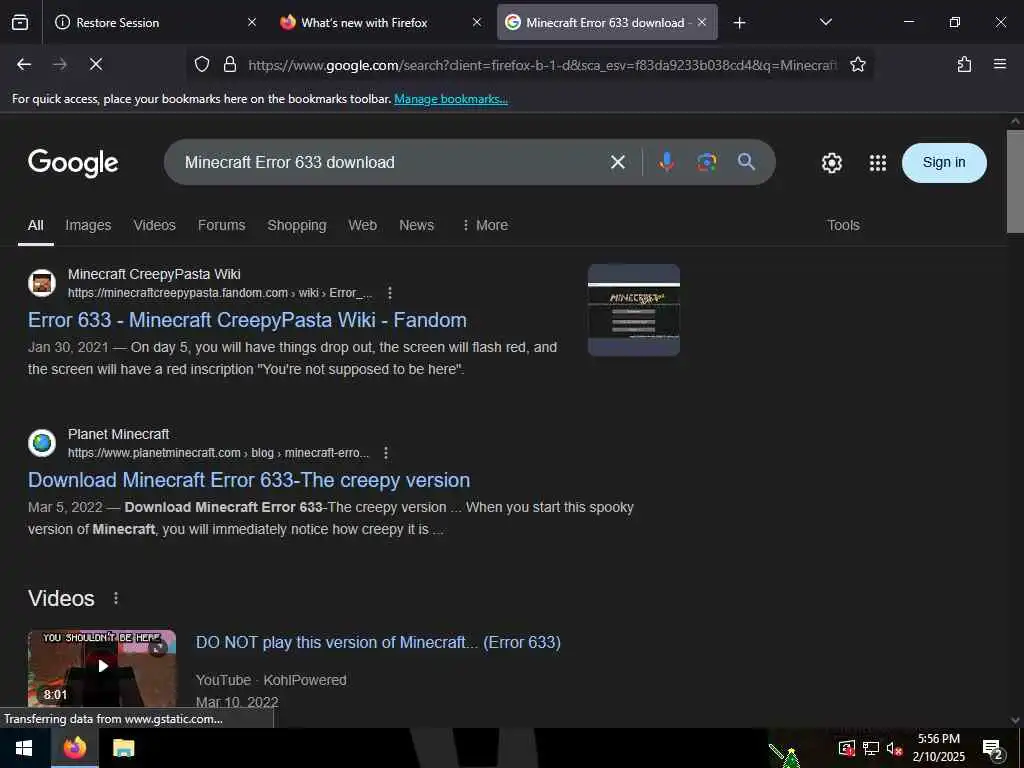Stop loading the page
This screenshot has height=768, width=1024.
pos(96,64)
